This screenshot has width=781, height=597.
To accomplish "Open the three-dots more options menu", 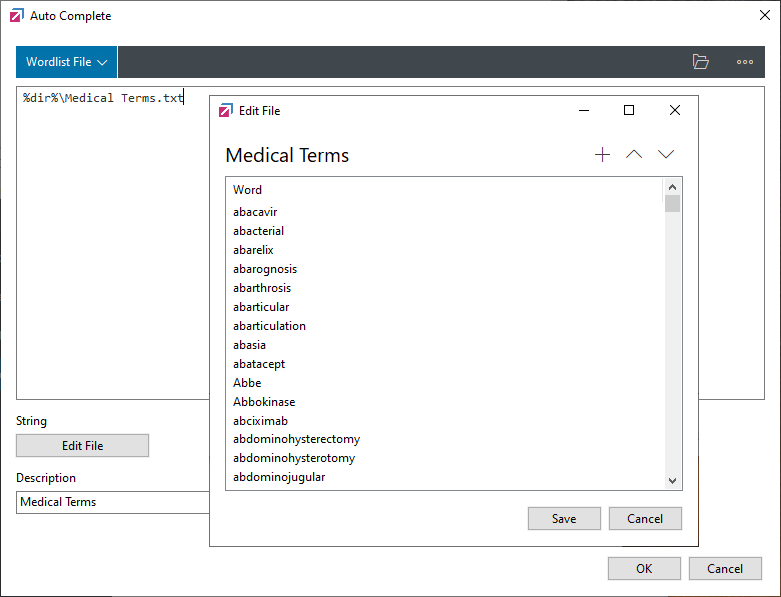I will (x=745, y=62).
